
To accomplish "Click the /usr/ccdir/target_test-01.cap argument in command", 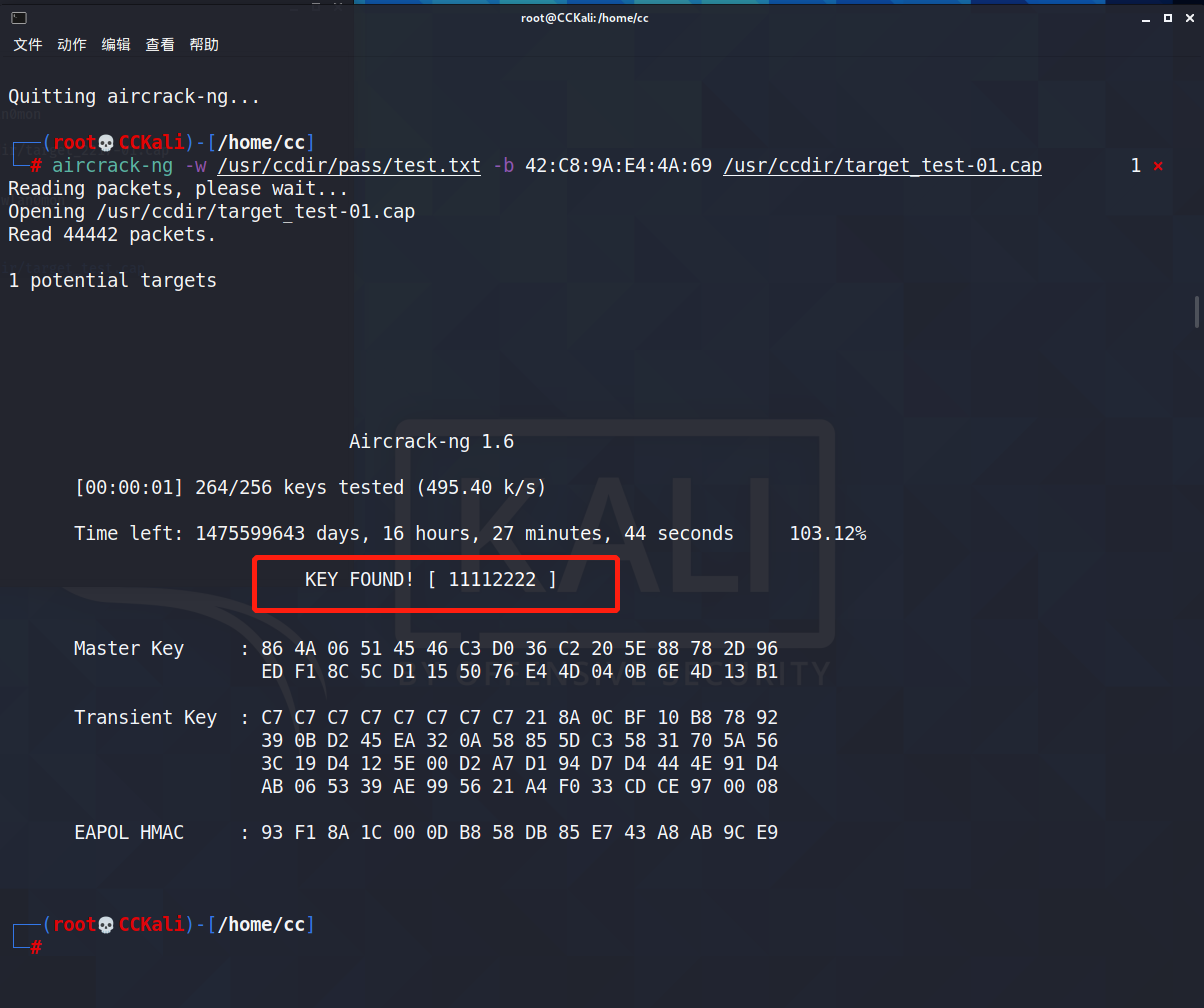I will click(x=882, y=166).
